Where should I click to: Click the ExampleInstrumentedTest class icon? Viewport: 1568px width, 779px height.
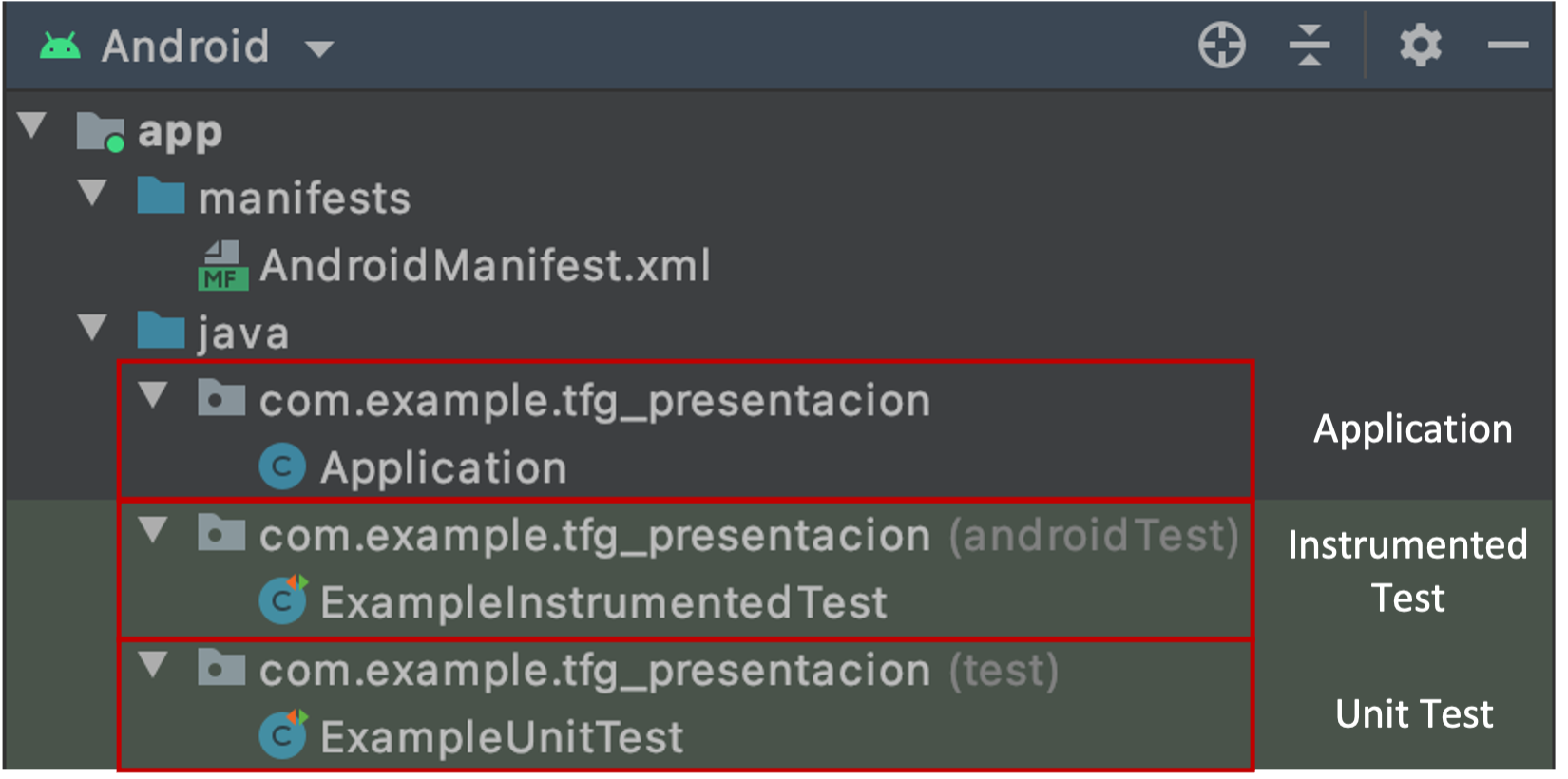coord(282,601)
